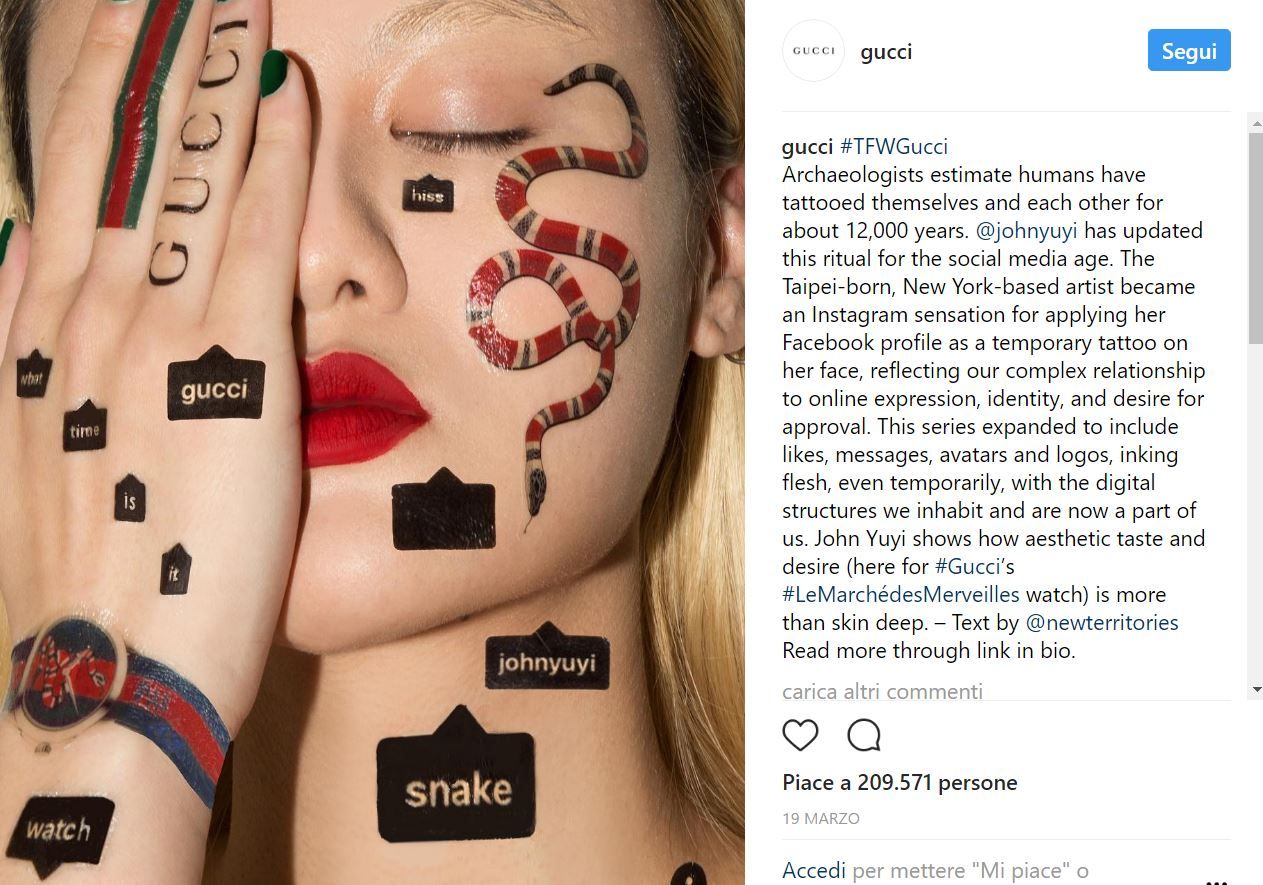Image resolution: width=1263 pixels, height=885 pixels.
Task: Click the bold gucci name in caption
Action: pos(807,147)
